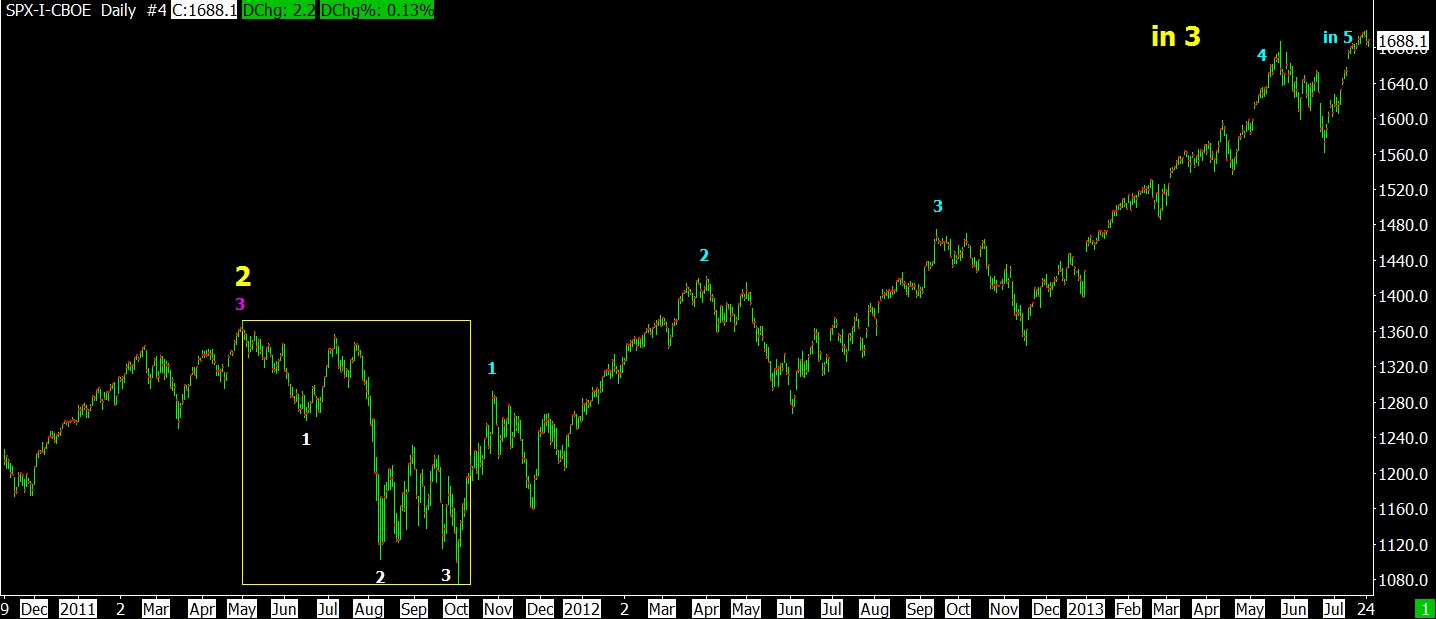Click the 2011 year marker on time axis
The image size is (1436, 619).
pyautogui.click(x=78, y=608)
